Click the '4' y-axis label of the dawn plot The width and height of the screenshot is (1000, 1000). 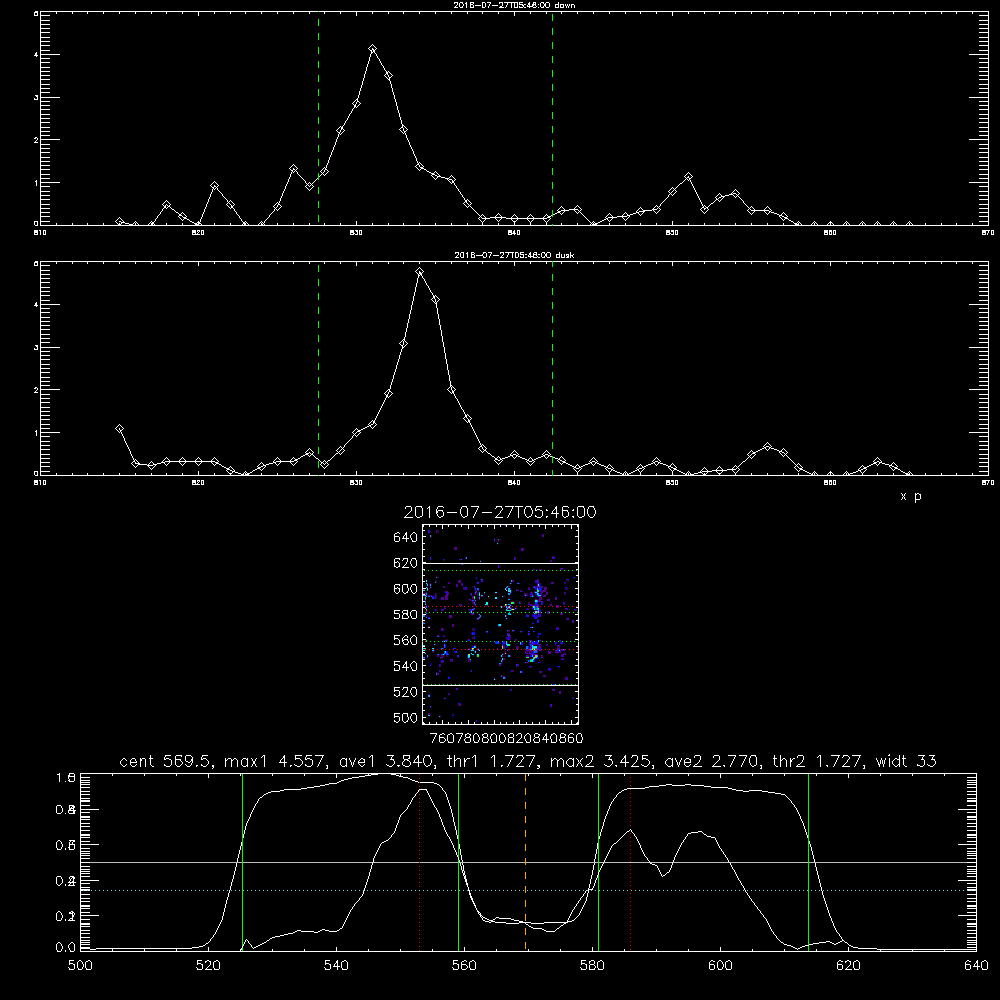pyautogui.click(x=36, y=55)
